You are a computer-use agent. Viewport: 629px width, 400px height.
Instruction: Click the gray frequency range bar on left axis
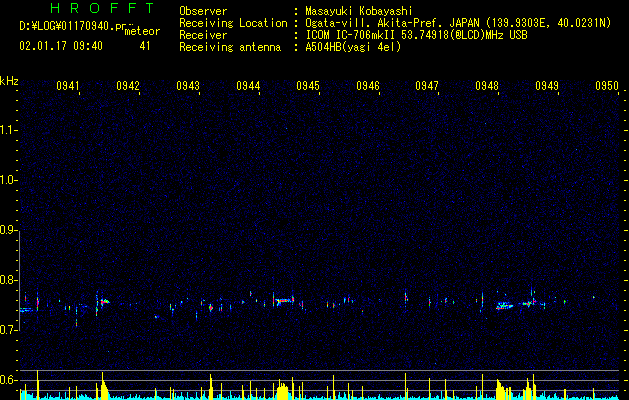pyautogui.click(x=20, y=281)
